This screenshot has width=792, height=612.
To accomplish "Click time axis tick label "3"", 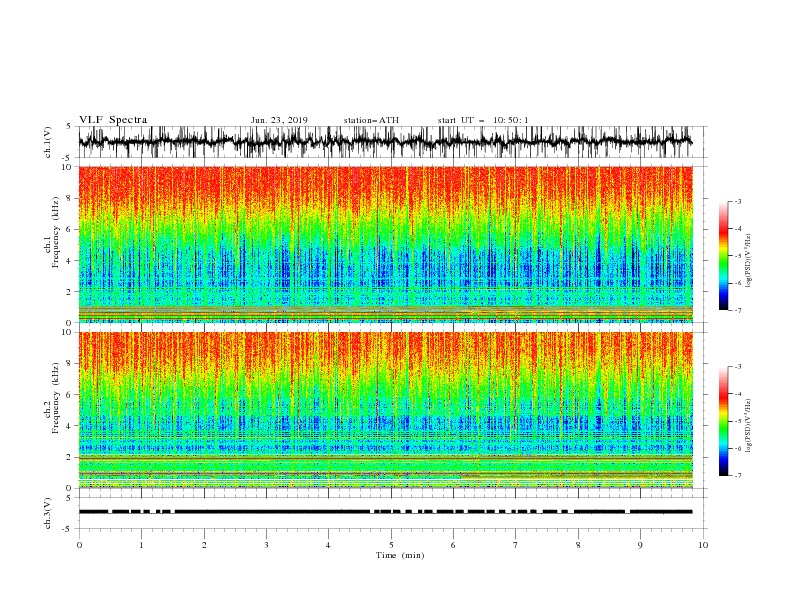I will (266, 545).
